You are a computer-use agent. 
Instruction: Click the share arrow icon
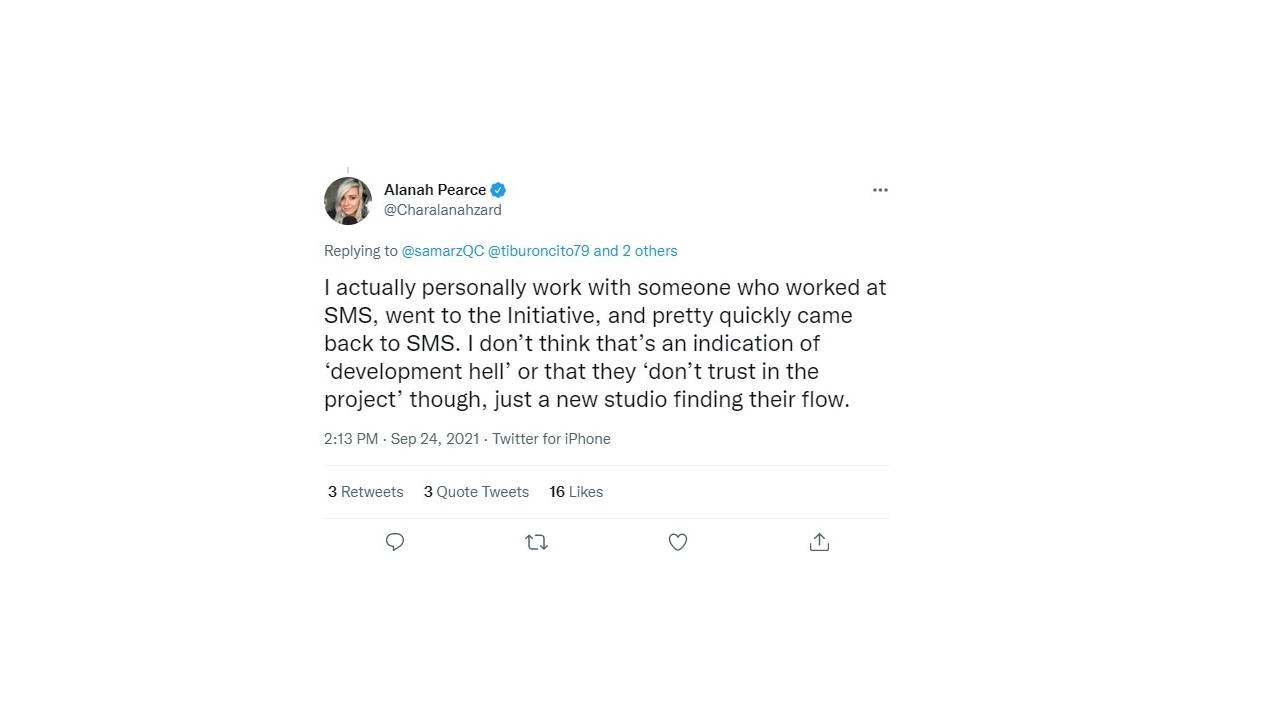[x=819, y=542]
